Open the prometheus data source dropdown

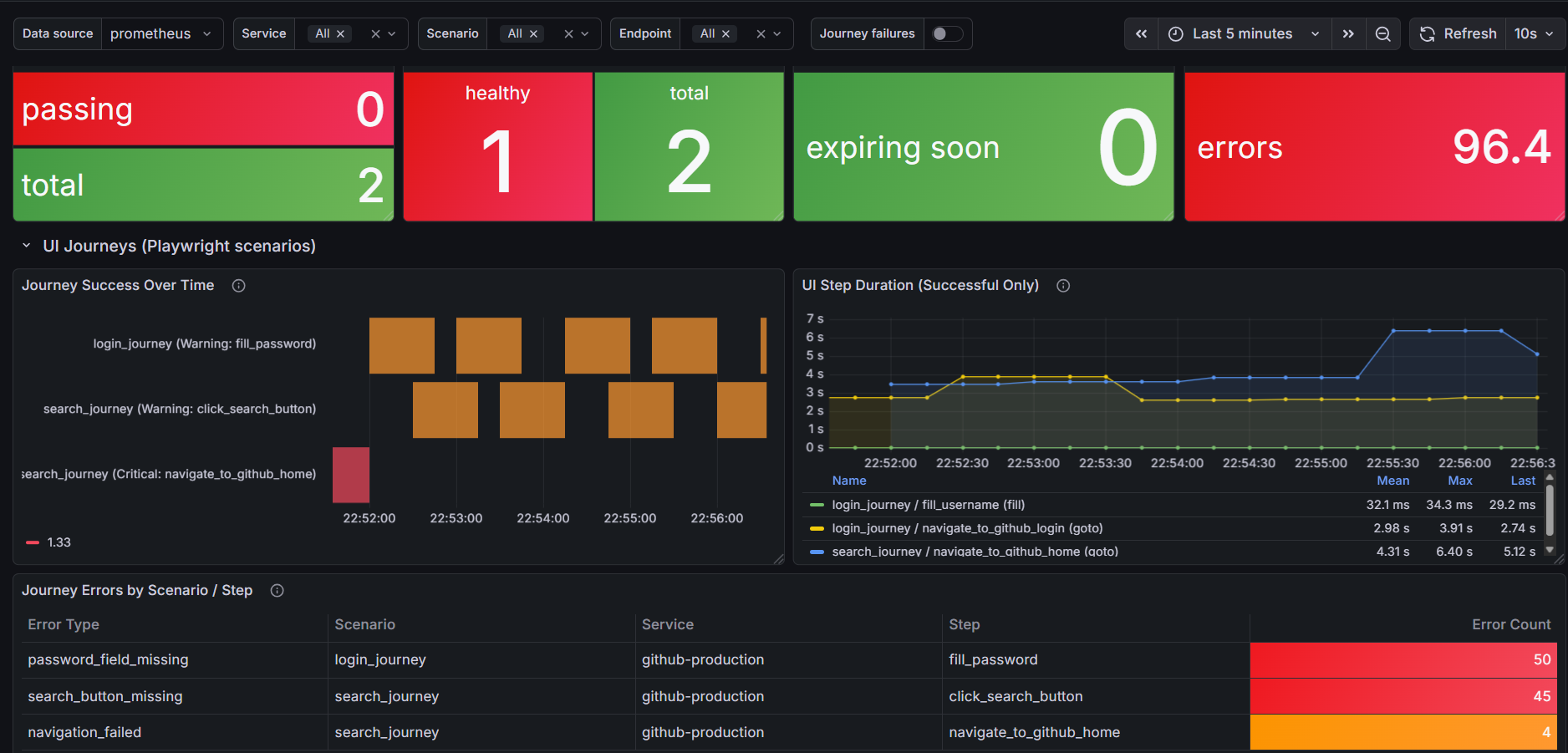pyautogui.click(x=161, y=33)
